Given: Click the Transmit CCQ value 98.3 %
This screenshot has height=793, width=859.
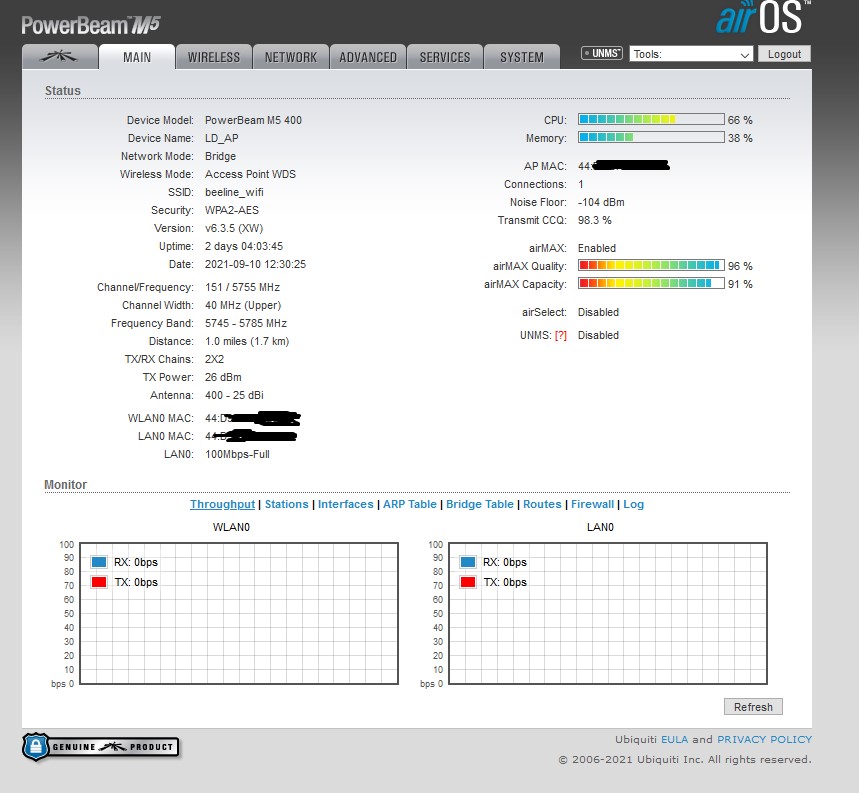Looking at the screenshot, I should point(595,221).
